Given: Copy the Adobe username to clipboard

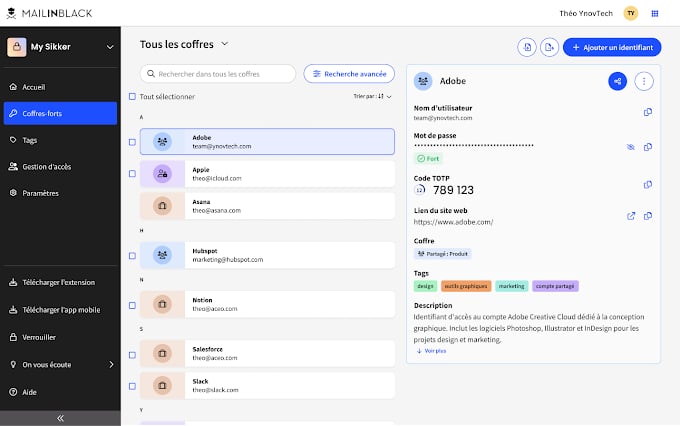Looking at the screenshot, I should click(648, 112).
